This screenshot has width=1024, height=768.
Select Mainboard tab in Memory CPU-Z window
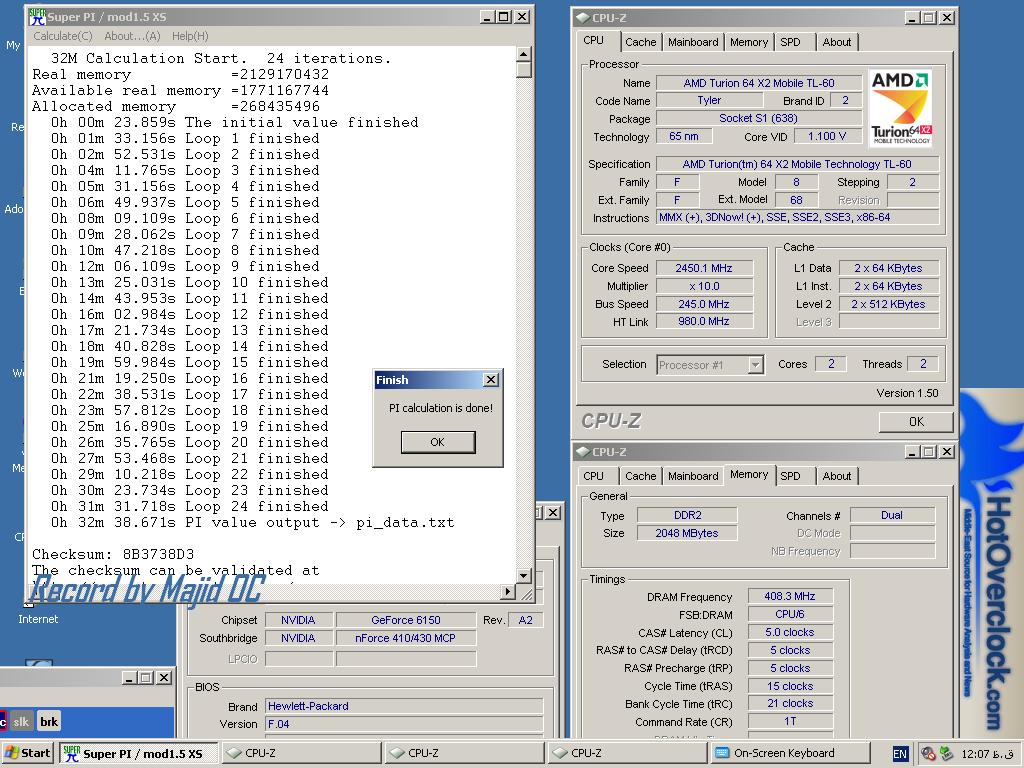693,476
